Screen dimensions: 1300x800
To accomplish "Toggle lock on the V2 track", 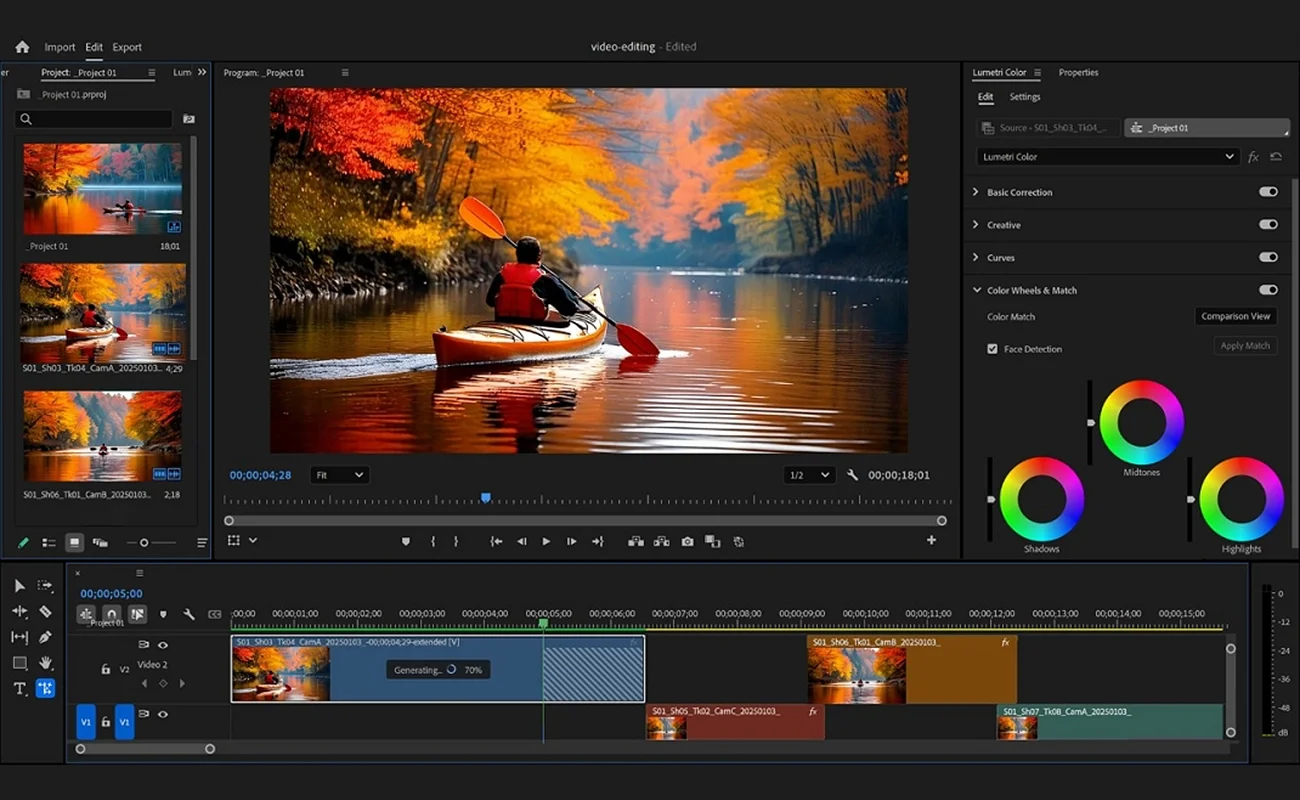I will 105,669.
